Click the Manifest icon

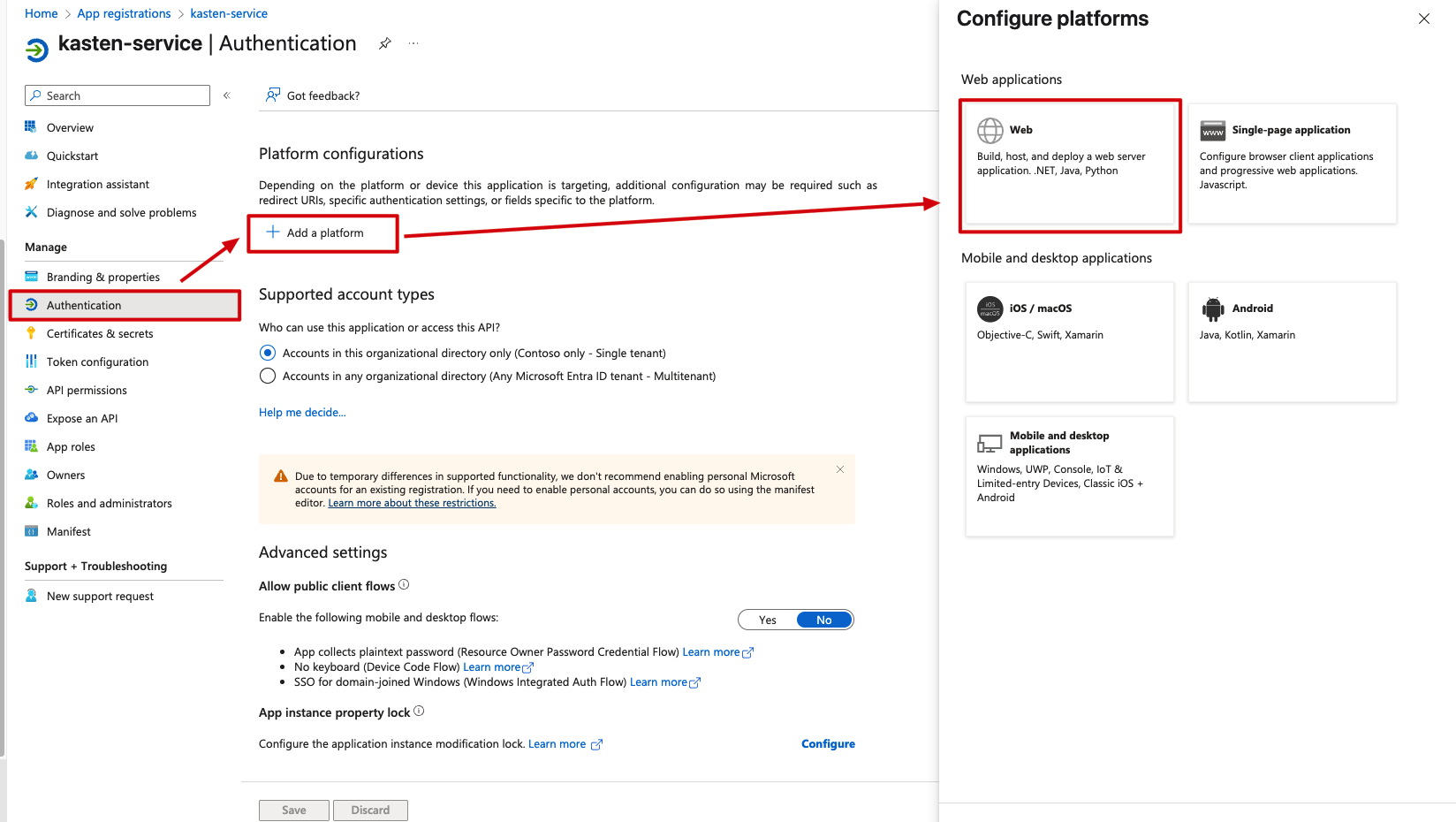tap(31, 531)
